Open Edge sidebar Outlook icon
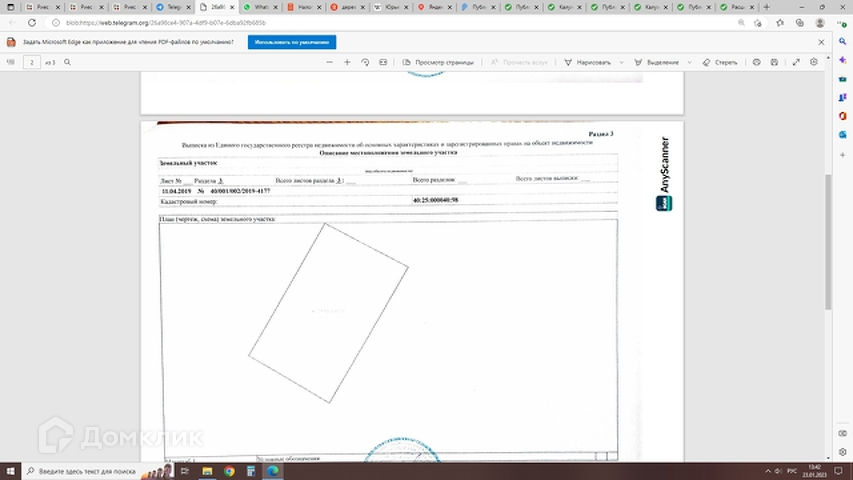Image resolution: width=853 pixels, height=480 pixels. pos(843,134)
